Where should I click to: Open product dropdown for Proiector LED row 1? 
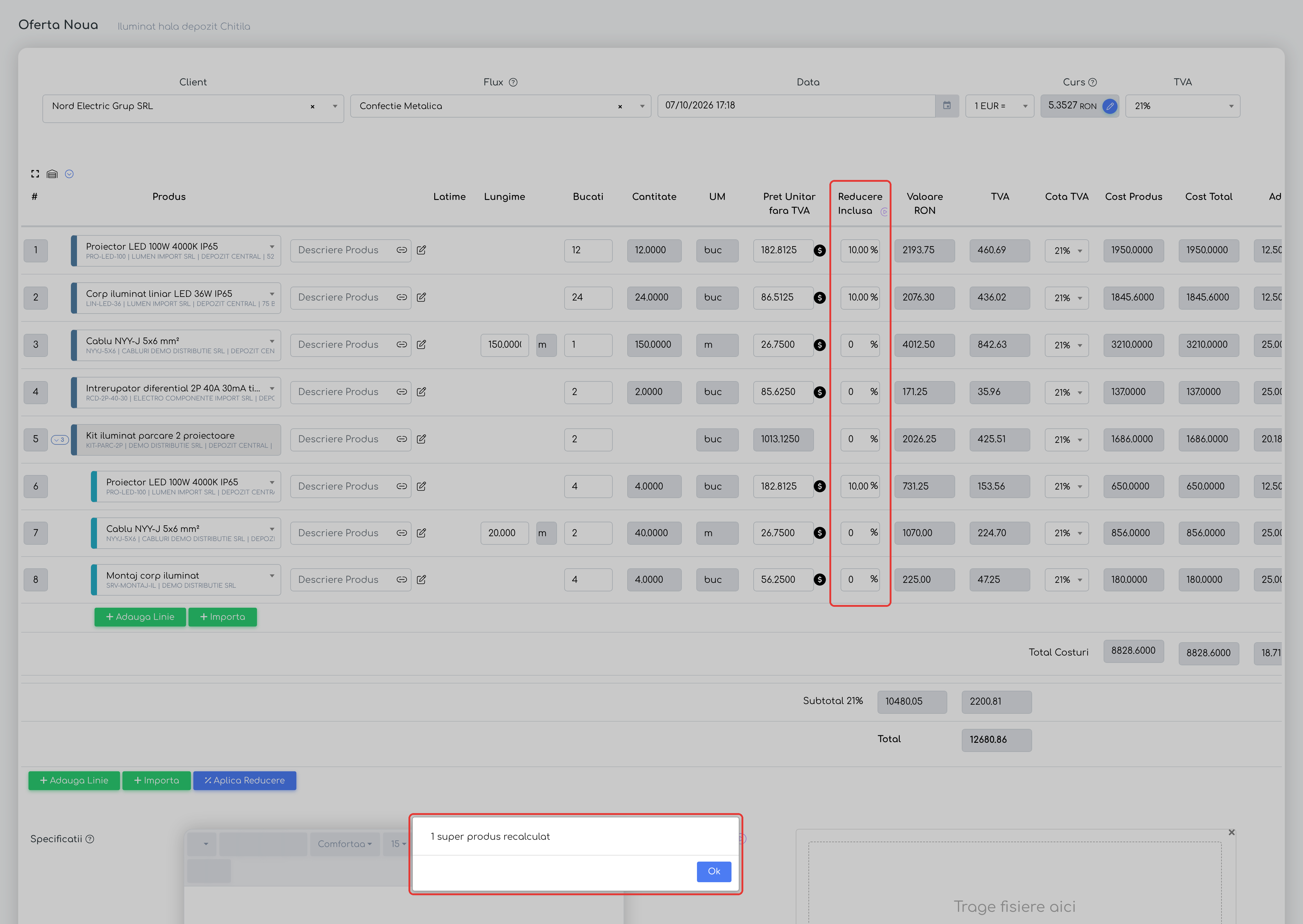(x=272, y=247)
